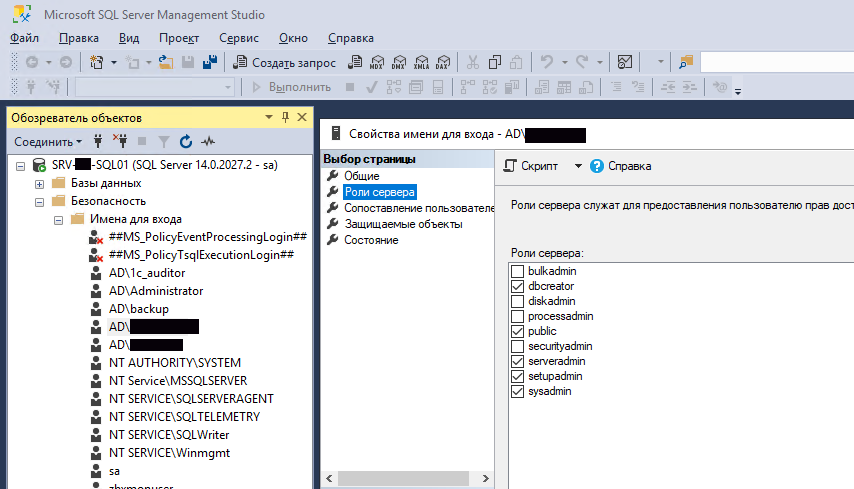This screenshot has height=489, width=854.
Task: Click the Создать запрос button
Action: pyautogui.click(x=284, y=63)
